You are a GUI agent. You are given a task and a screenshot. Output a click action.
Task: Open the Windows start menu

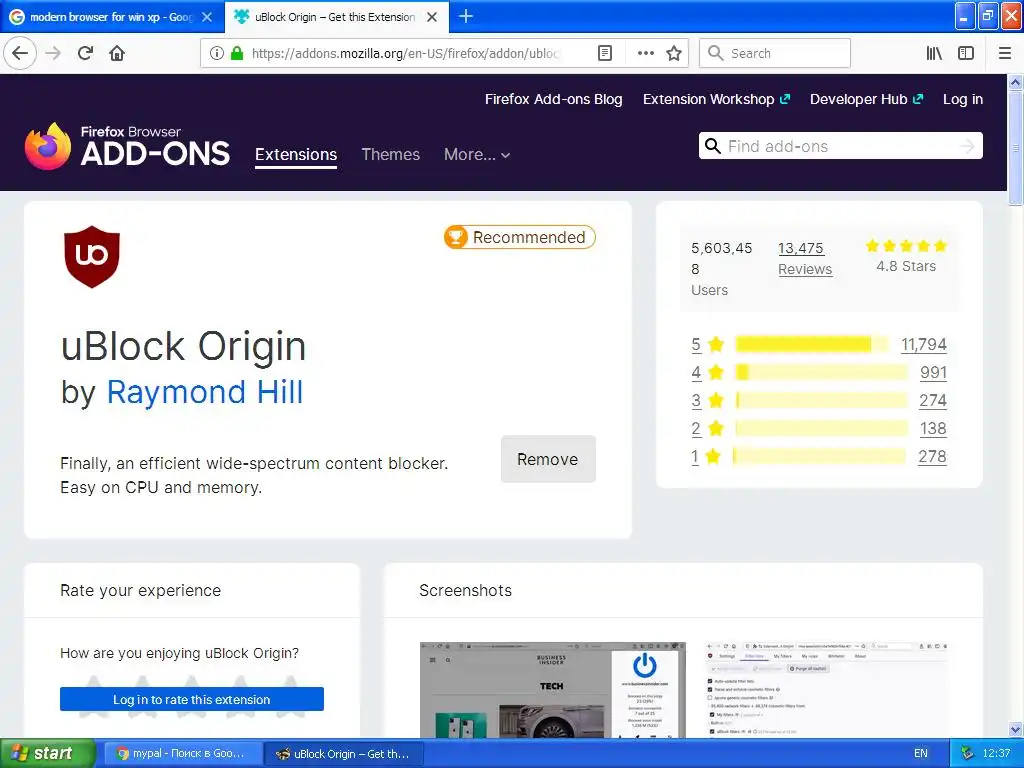tap(47, 753)
